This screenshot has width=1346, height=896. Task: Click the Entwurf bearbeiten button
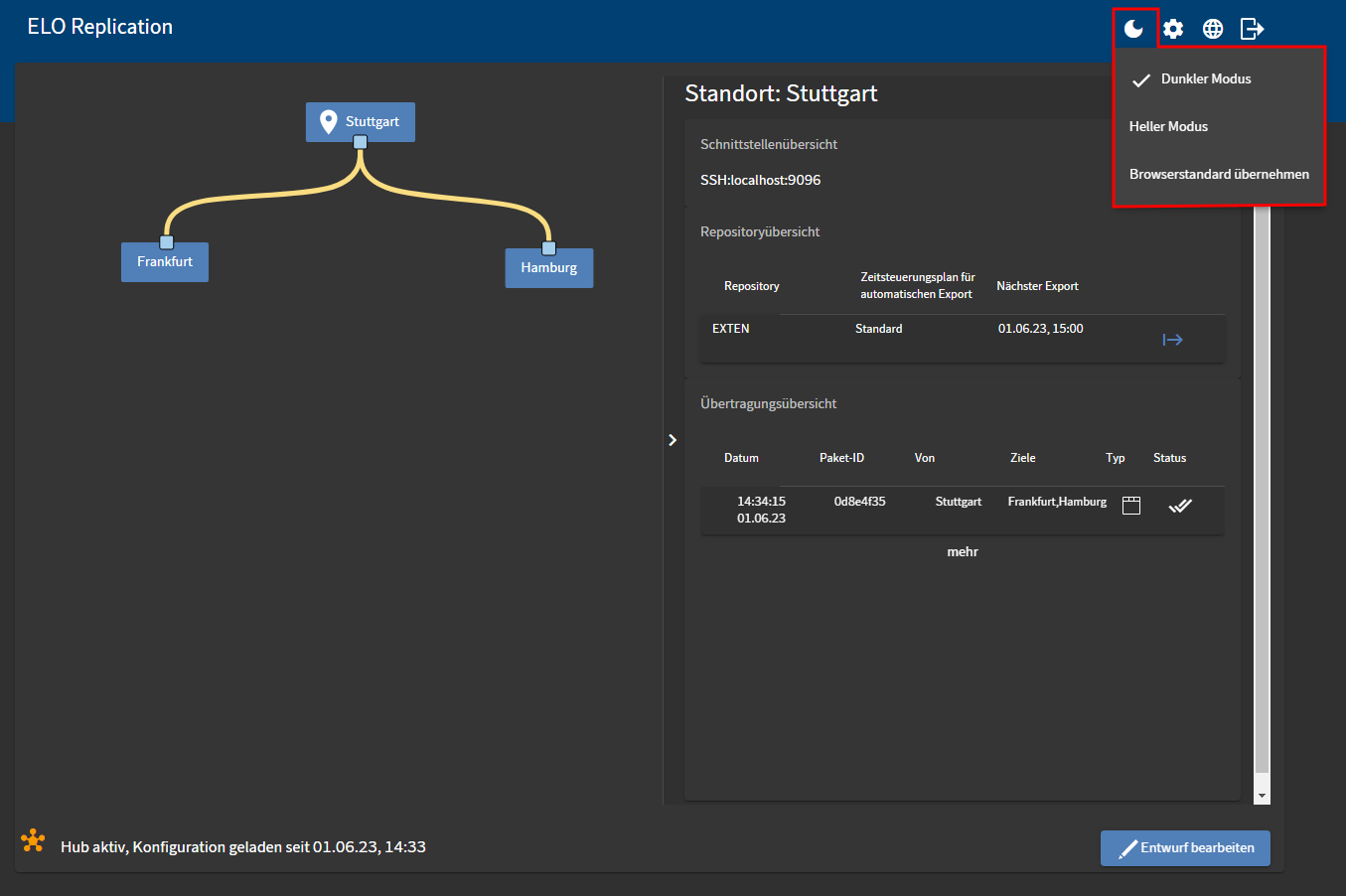click(1185, 848)
